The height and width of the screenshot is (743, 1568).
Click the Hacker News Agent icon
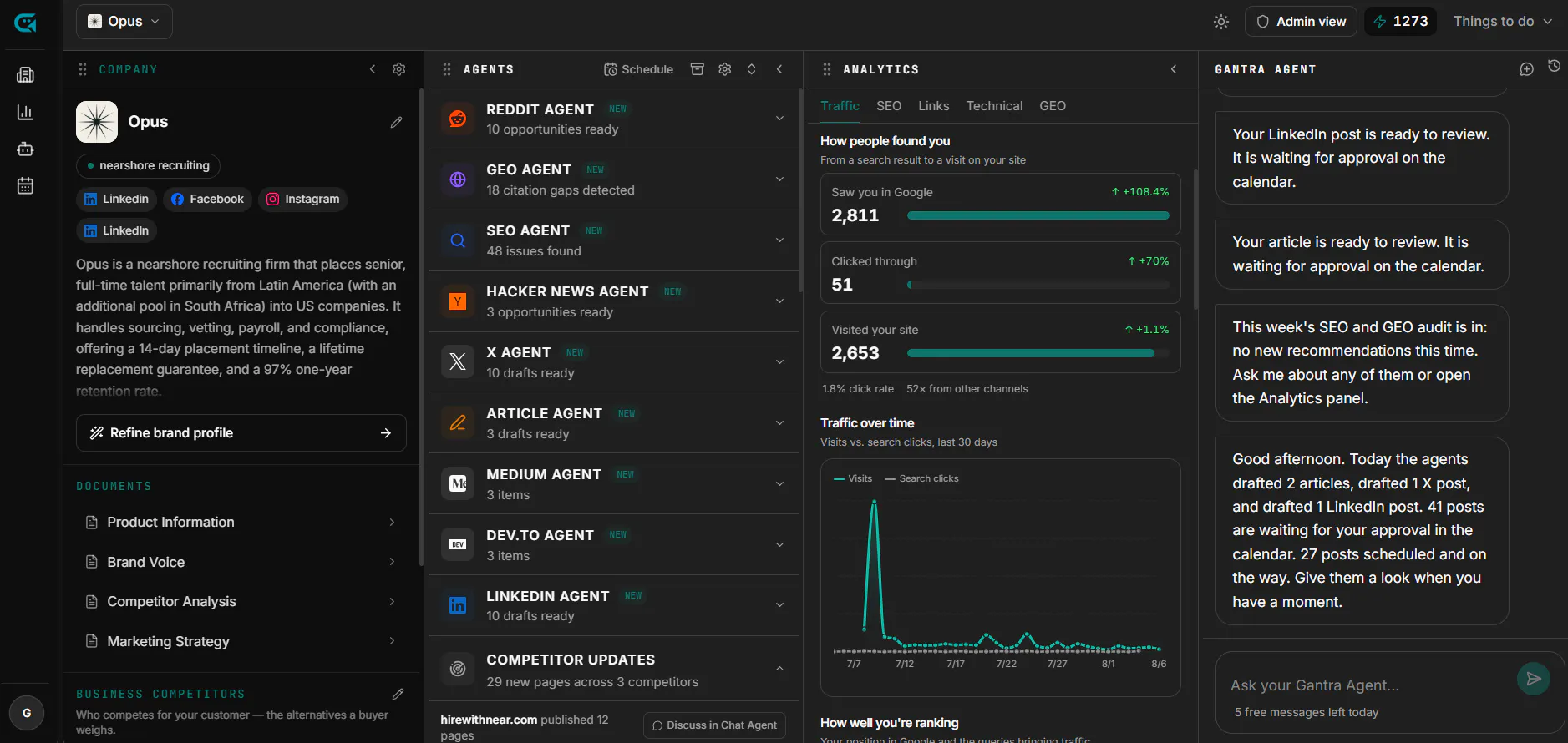[458, 301]
